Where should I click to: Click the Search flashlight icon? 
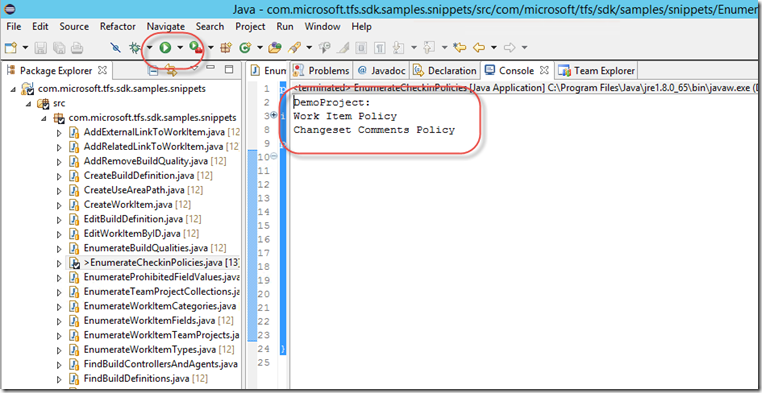coord(293,48)
